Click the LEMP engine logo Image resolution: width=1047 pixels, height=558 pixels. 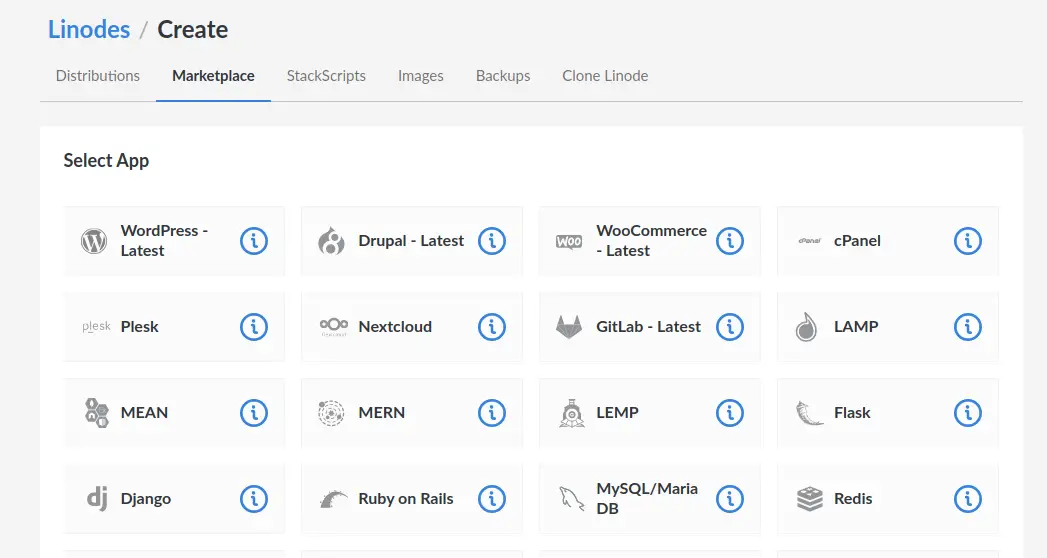point(572,412)
